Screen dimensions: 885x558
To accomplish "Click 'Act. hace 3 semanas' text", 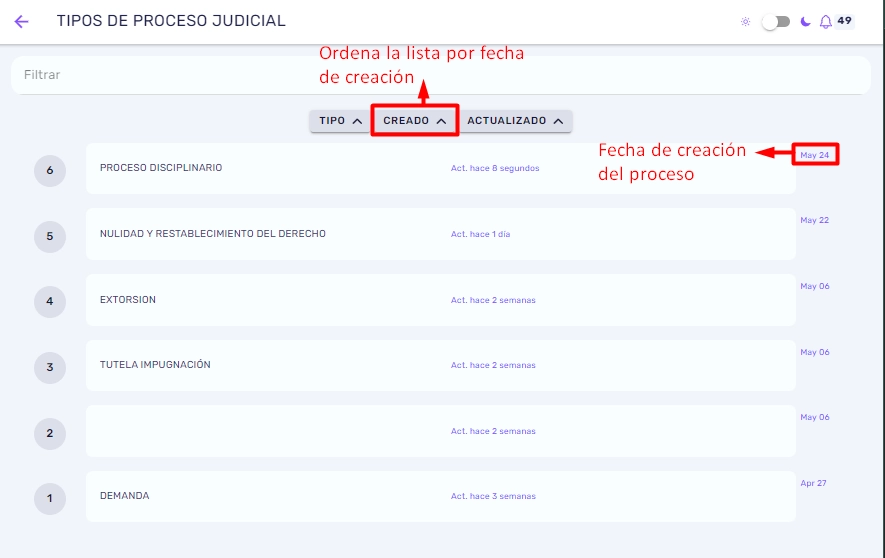I will (493, 497).
